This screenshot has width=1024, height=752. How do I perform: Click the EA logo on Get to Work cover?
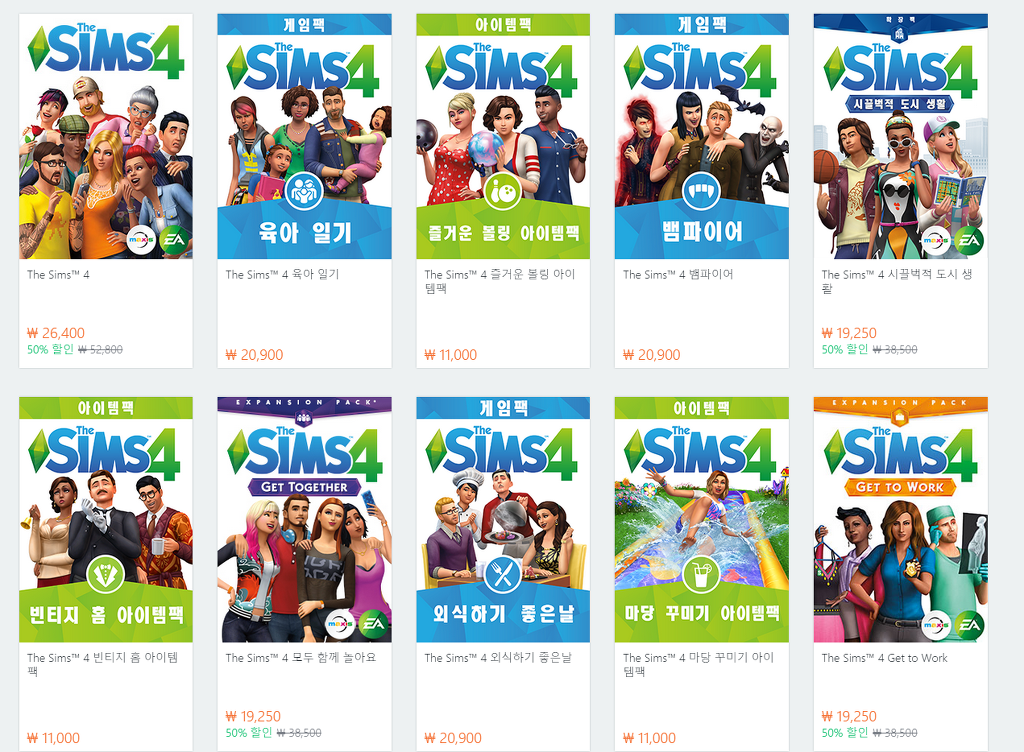click(969, 625)
